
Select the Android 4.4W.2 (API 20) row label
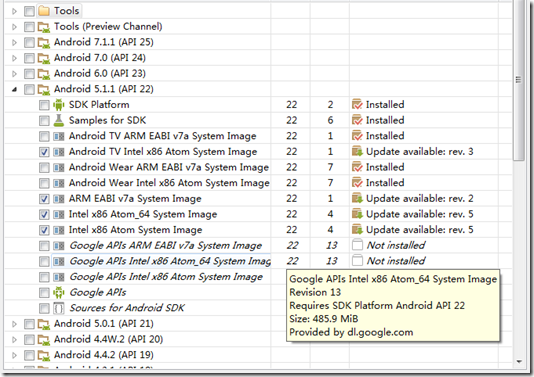click(108, 339)
